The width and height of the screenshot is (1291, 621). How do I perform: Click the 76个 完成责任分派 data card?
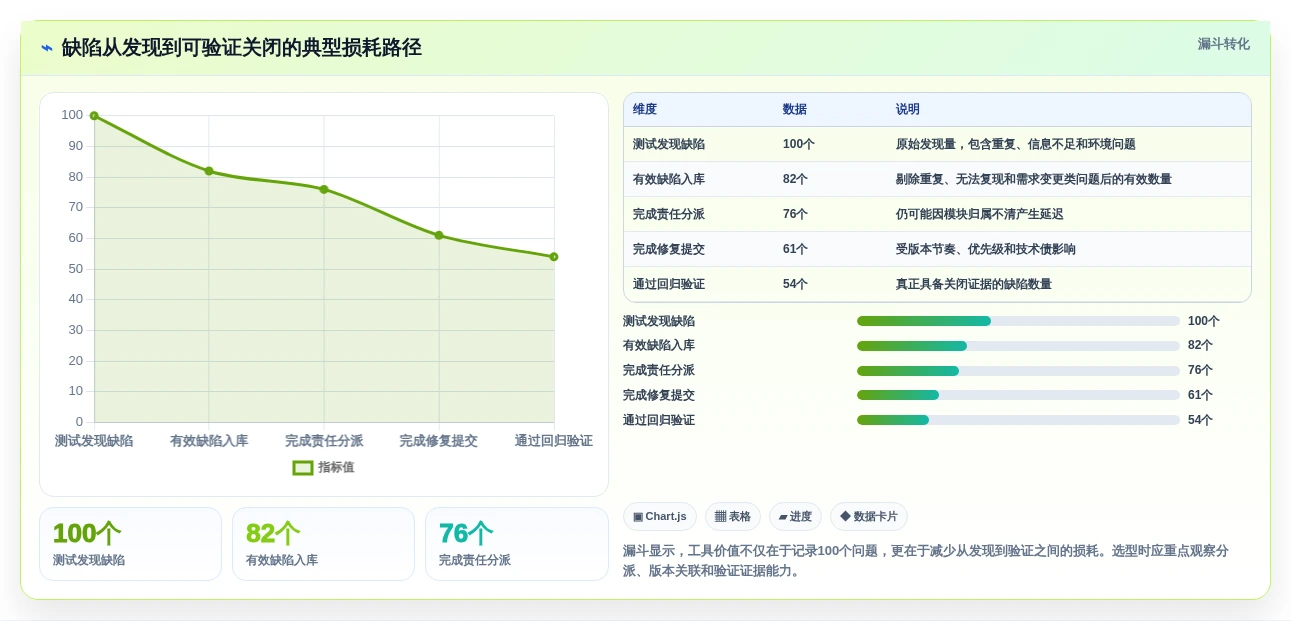click(x=517, y=544)
